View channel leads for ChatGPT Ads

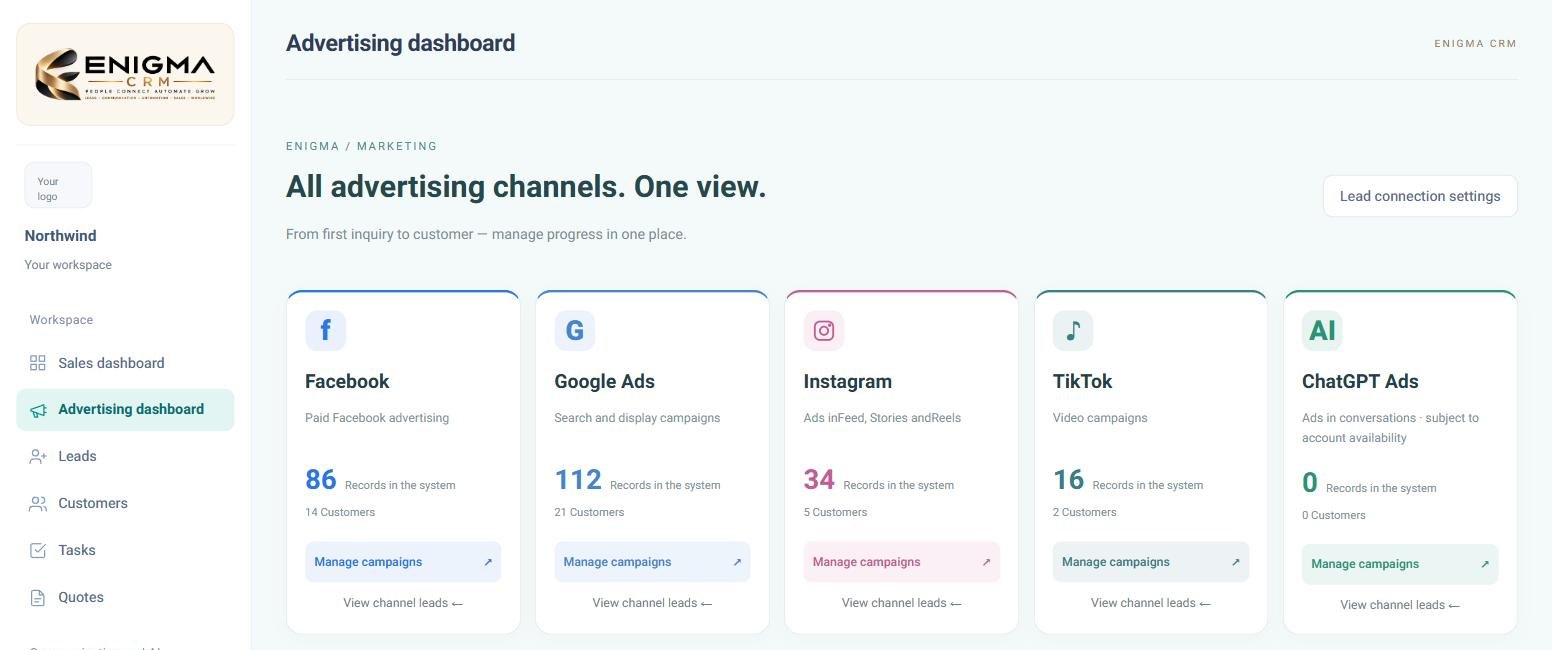tap(1400, 605)
